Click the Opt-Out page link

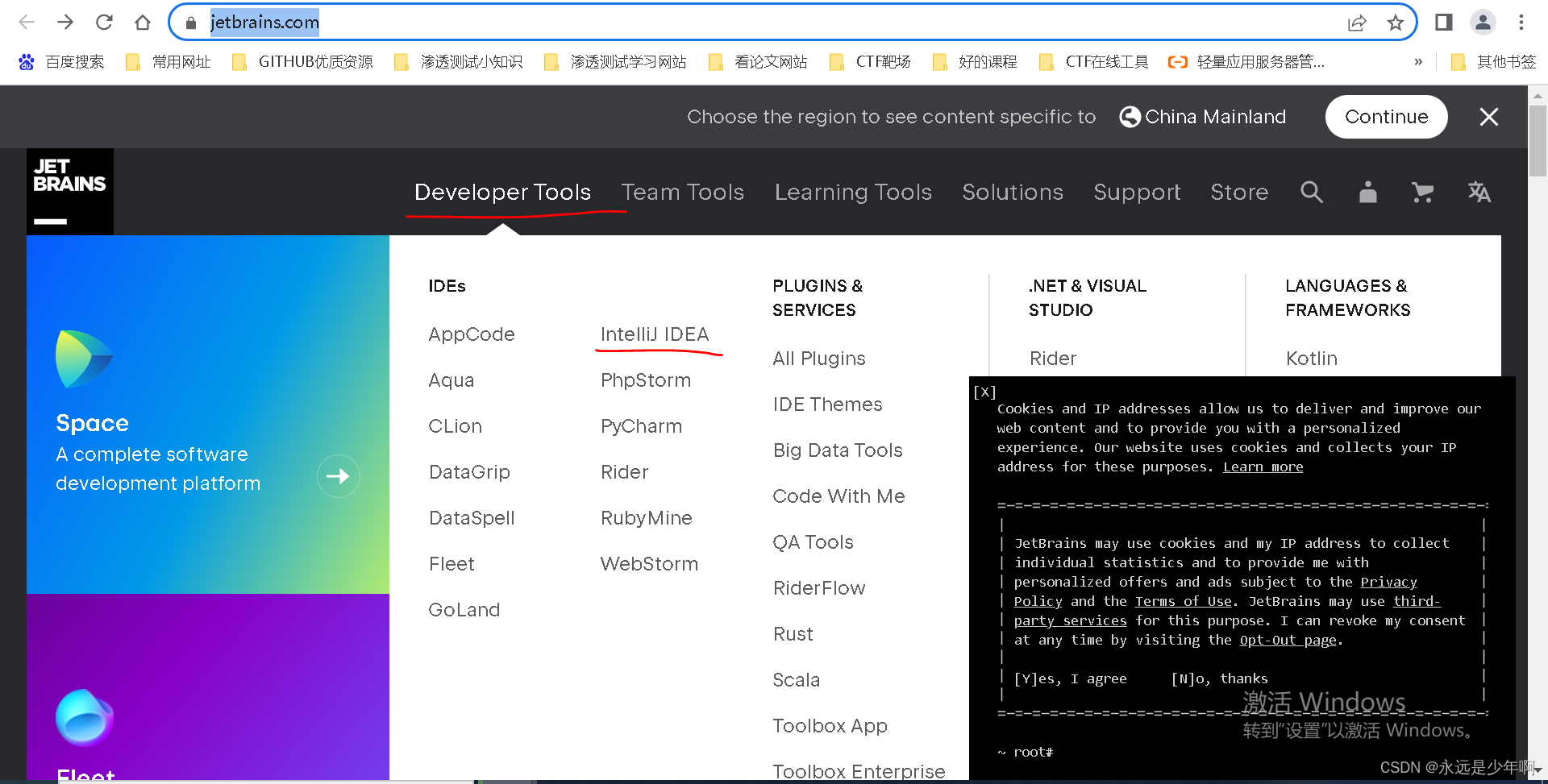point(1288,640)
